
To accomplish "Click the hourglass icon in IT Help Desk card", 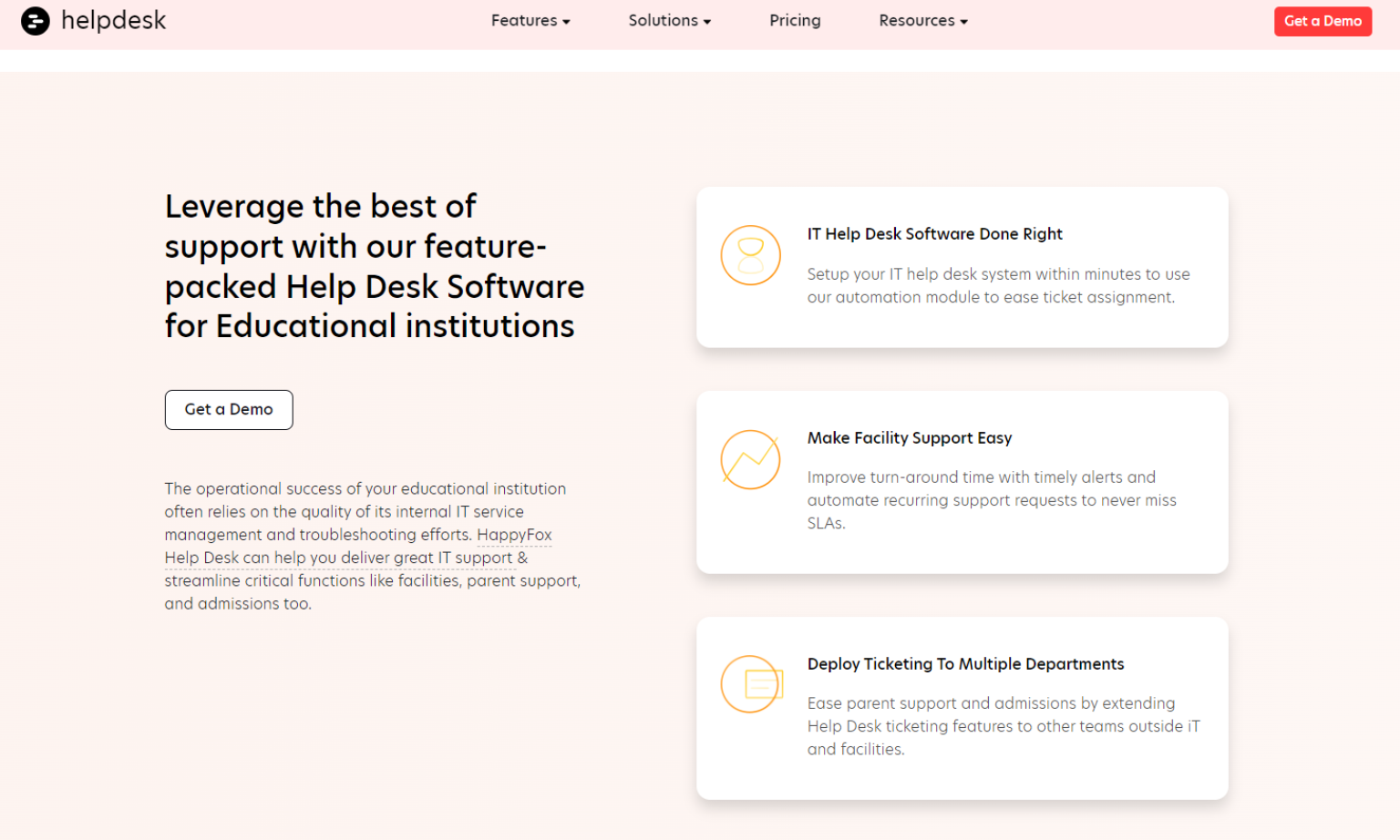I will pos(750,255).
